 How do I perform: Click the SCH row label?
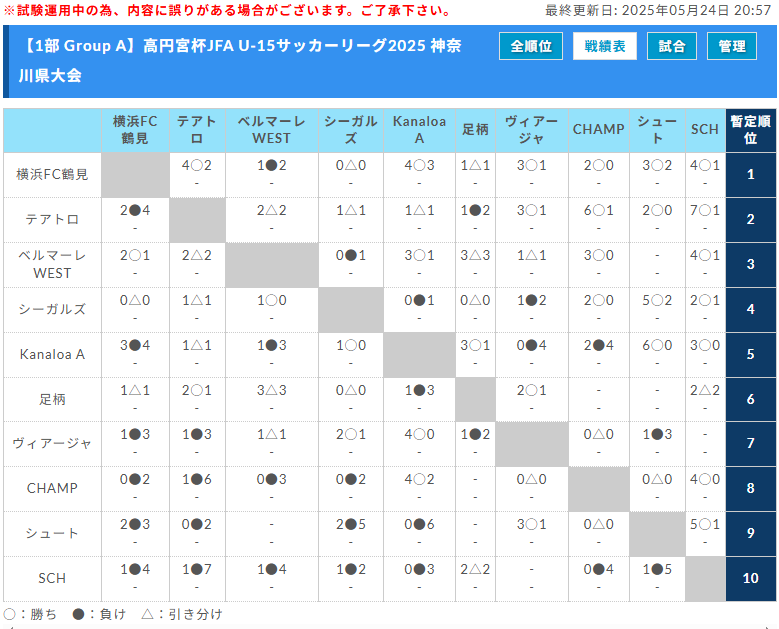52,579
